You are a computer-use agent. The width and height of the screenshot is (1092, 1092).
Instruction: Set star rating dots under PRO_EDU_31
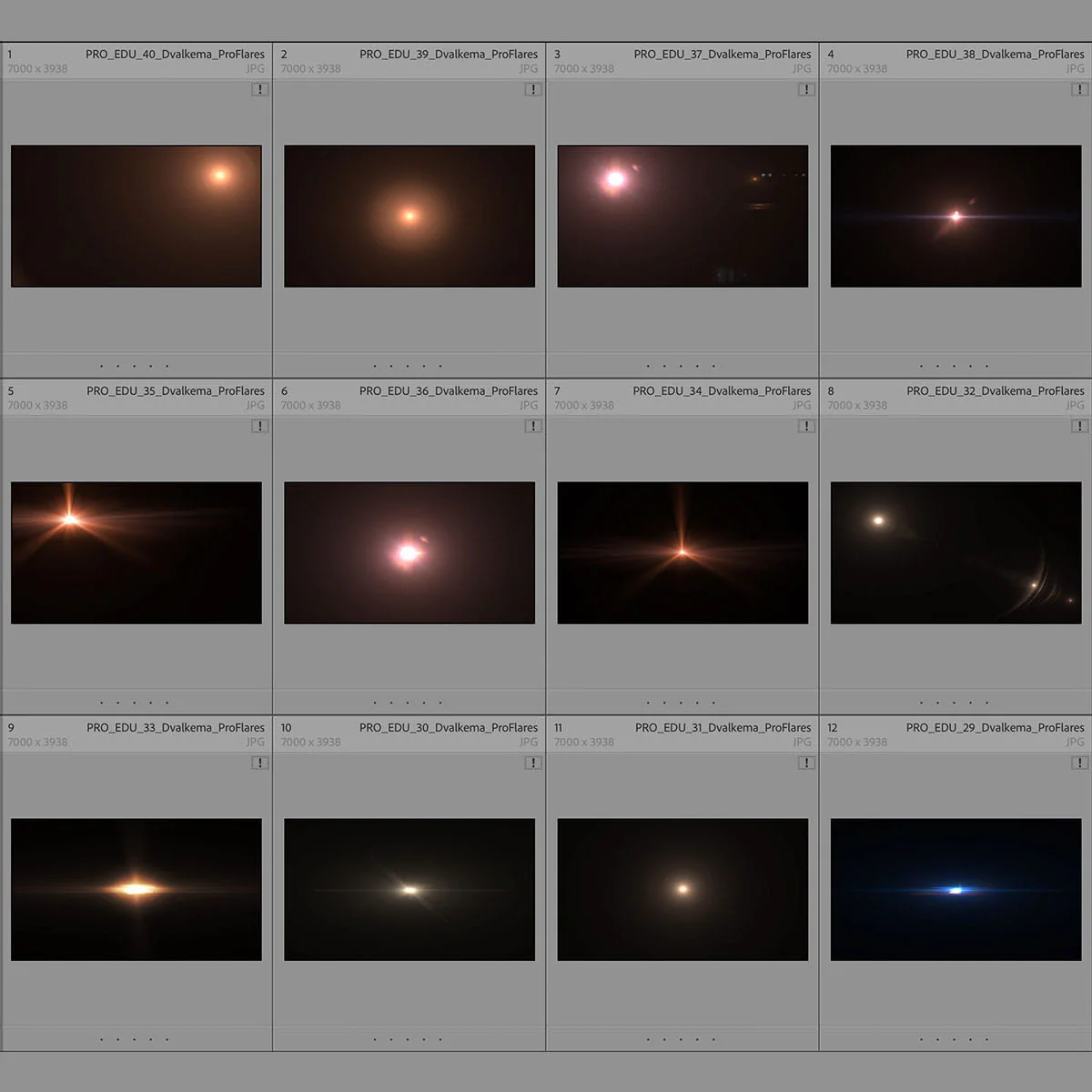point(680,1039)
